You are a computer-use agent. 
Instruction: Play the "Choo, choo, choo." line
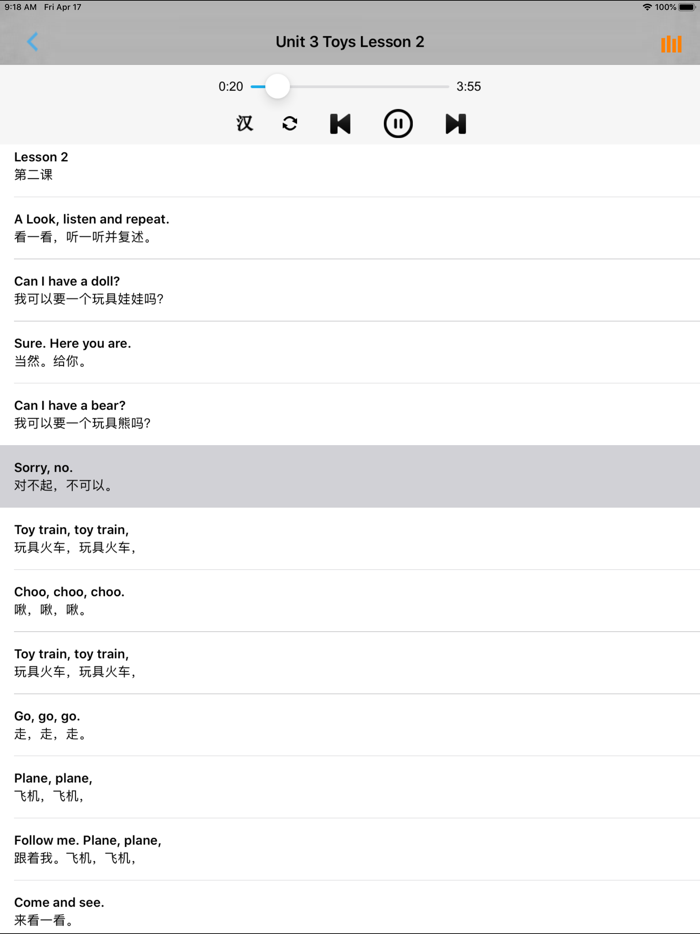(70, 600)
